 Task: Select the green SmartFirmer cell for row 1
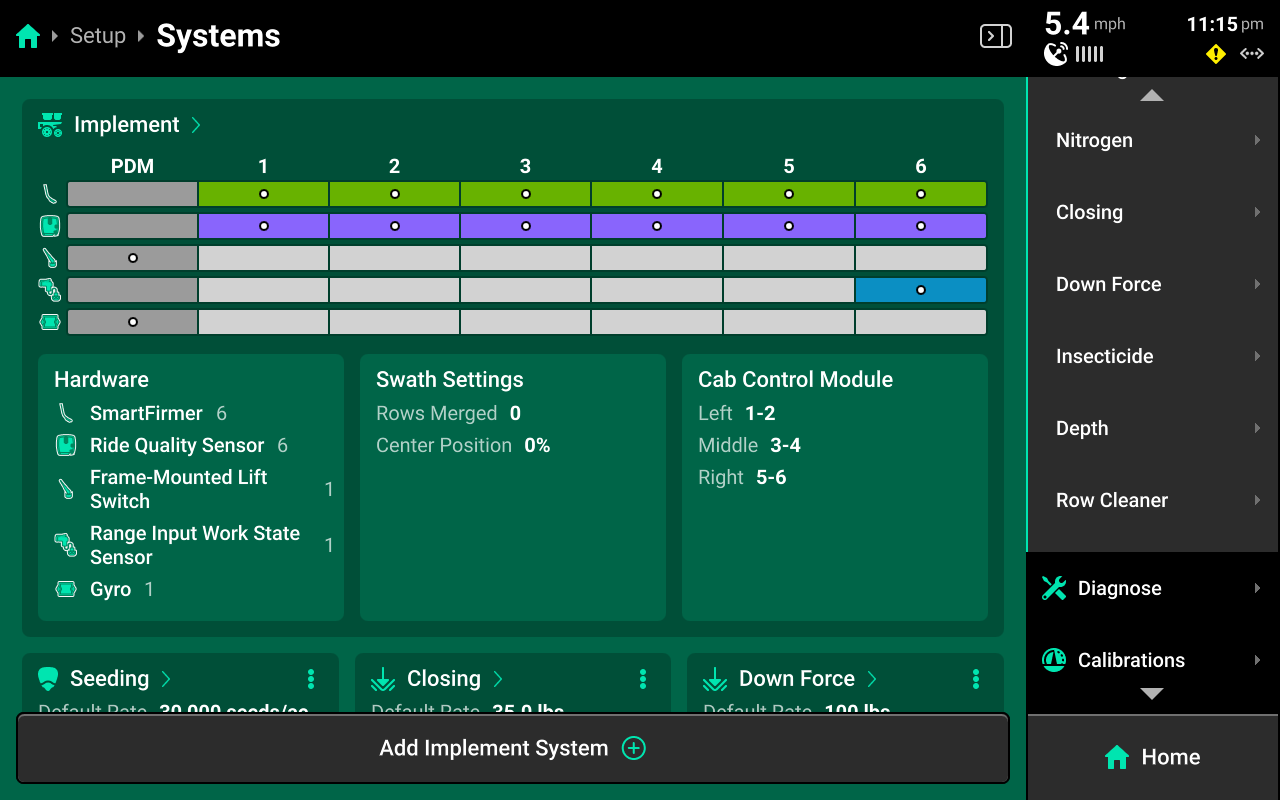(x=264, y=194)
